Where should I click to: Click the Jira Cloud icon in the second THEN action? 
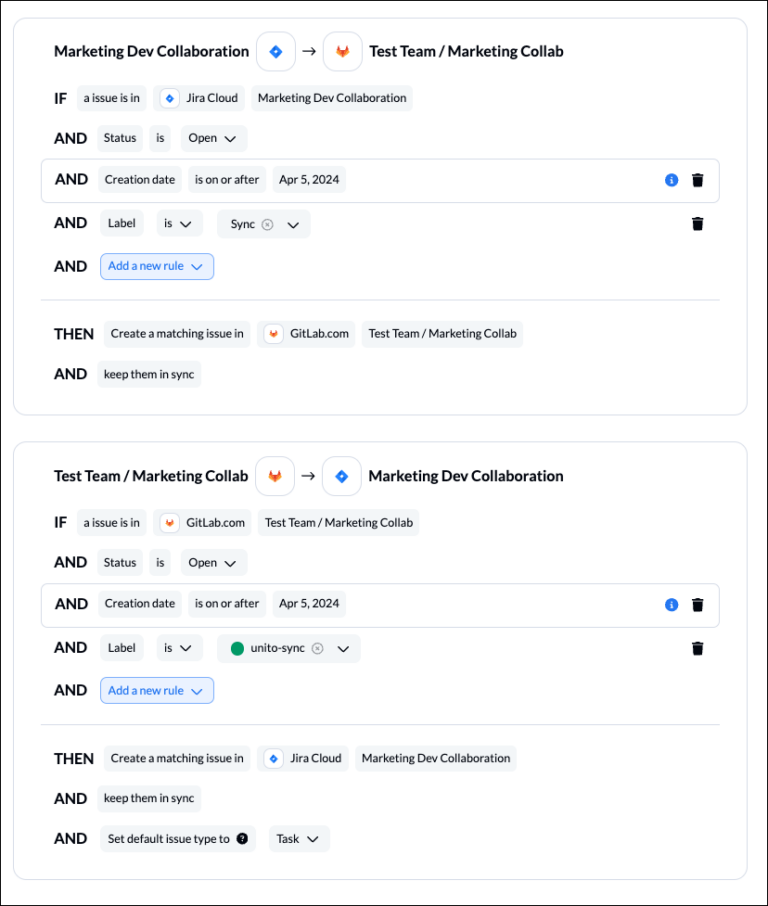click(x=273, y=758)
